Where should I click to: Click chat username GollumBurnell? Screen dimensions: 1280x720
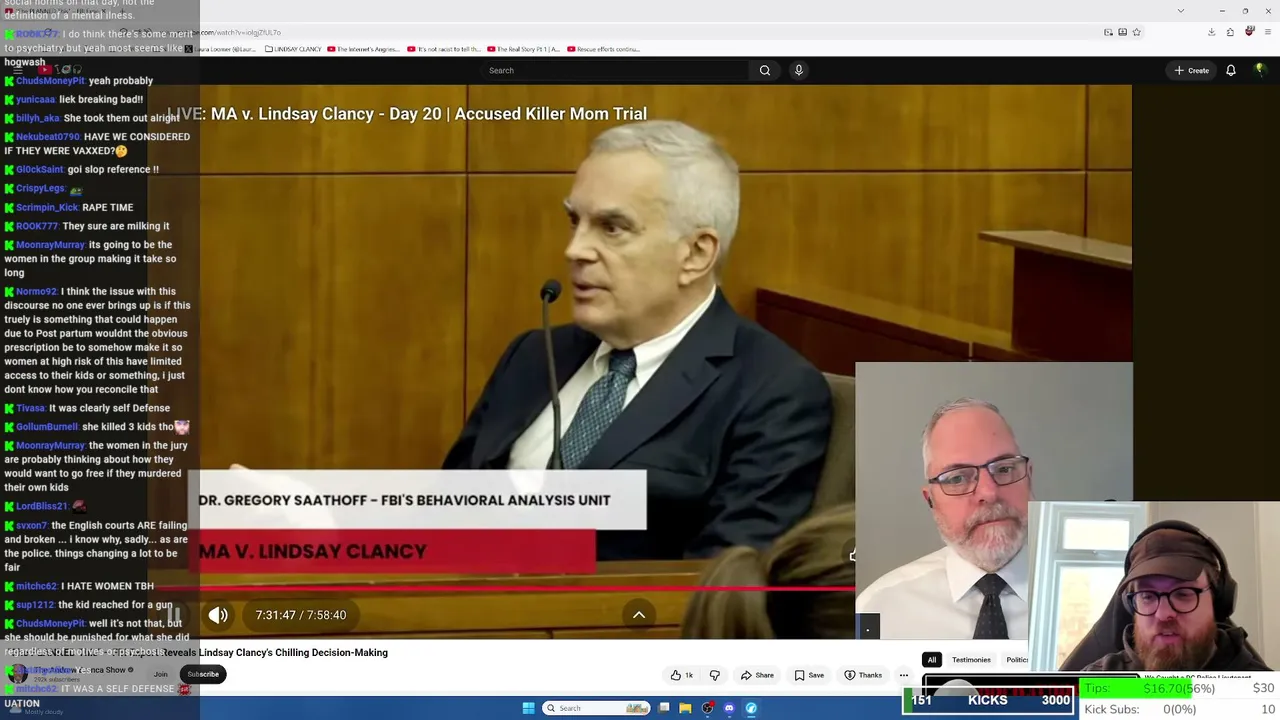(47, 427)
